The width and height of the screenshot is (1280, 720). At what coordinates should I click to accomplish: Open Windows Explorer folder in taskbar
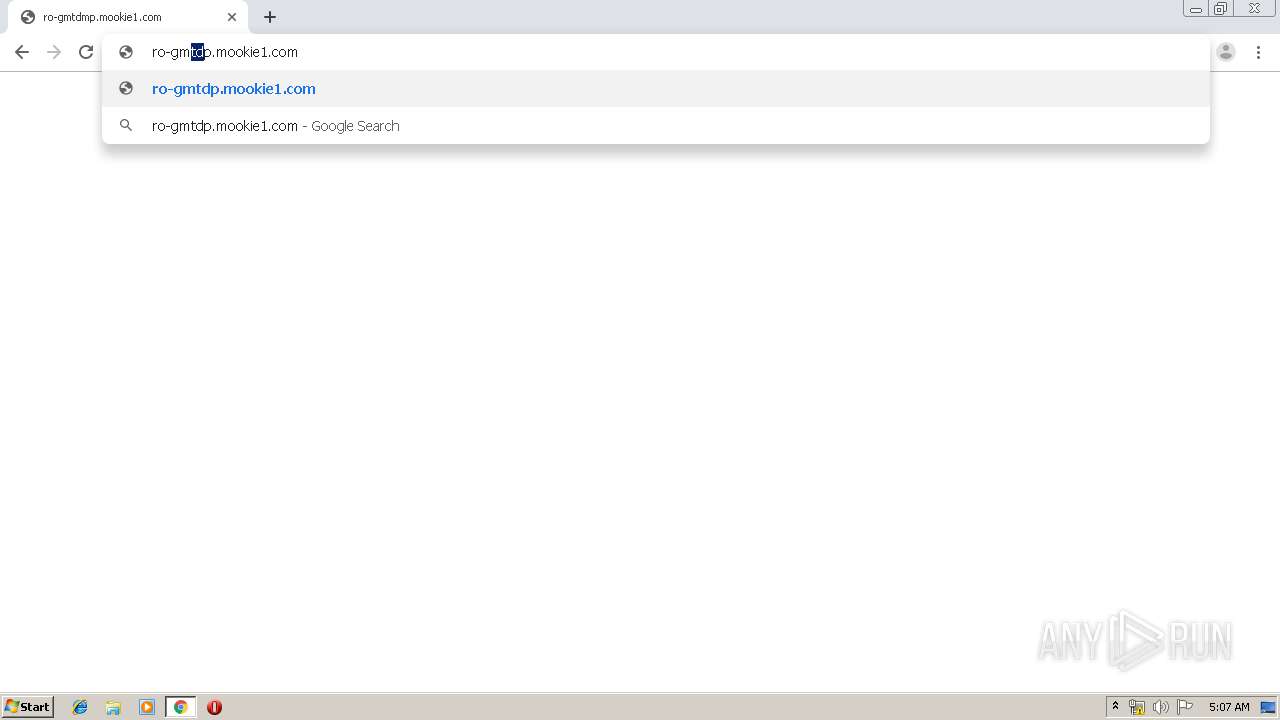pyautogui.click(x=113, y=707)
